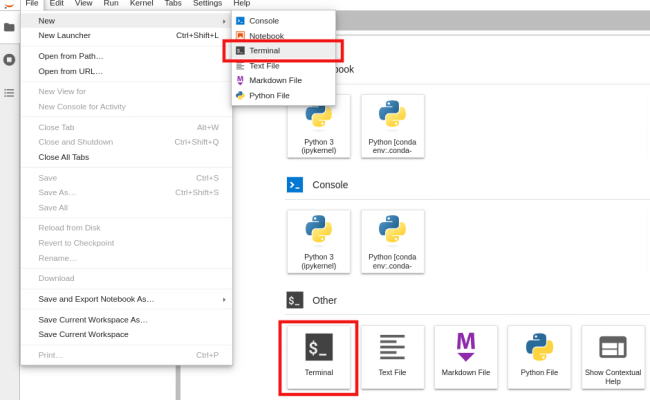Select Python File in the New submenu
Screen dimensions: 650x400
click(x=283, y=96)
